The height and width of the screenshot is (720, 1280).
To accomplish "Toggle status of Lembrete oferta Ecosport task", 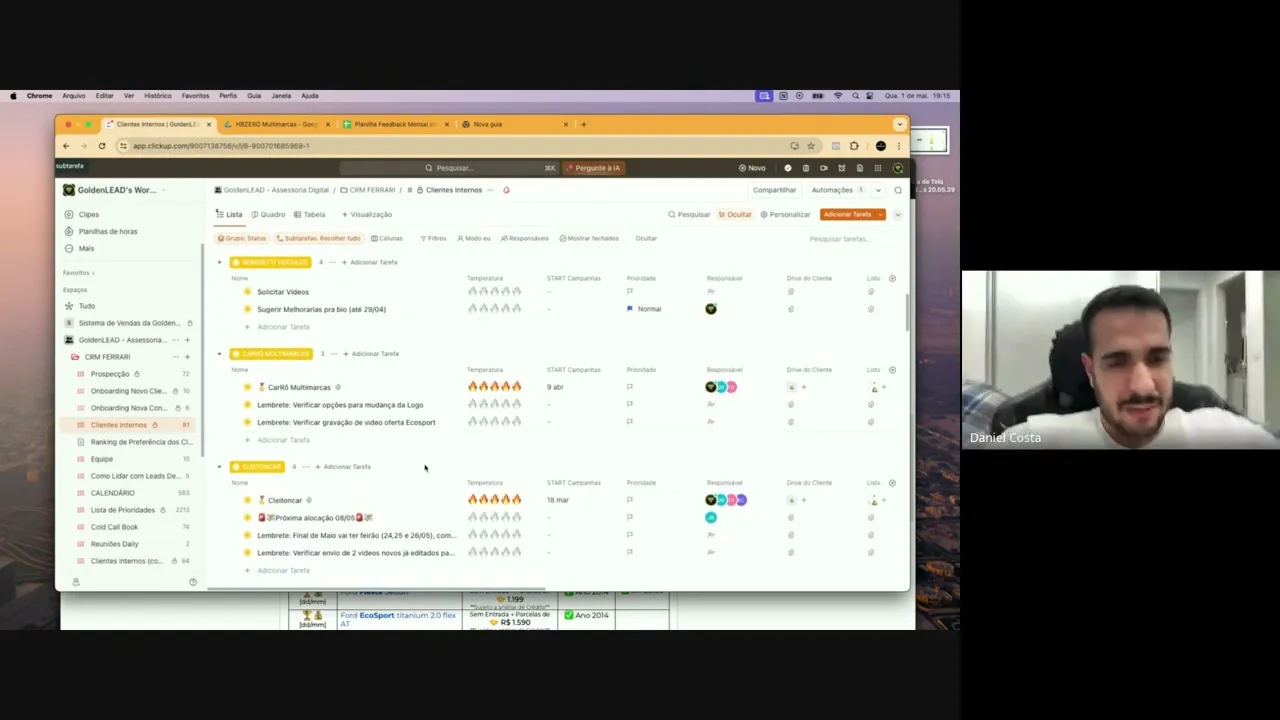I will pos(247,422).
